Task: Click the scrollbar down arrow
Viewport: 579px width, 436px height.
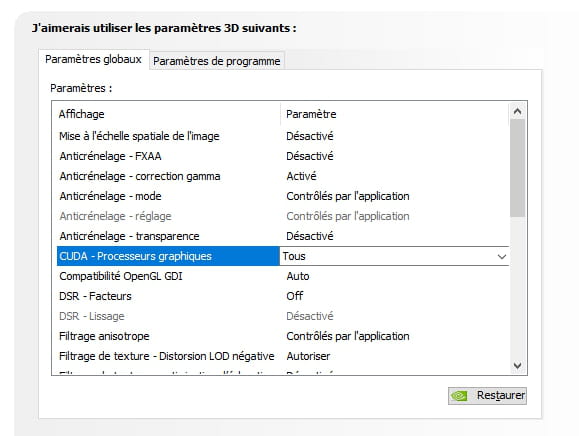Action: click(x=518, y=365)
